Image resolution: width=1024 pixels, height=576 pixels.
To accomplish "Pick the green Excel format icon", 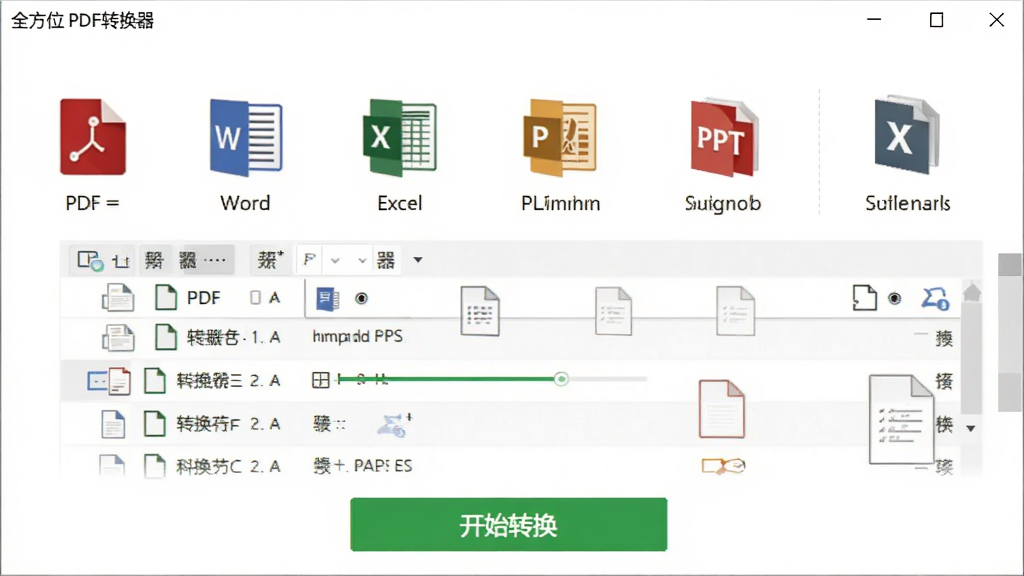I will coord(400,137).
